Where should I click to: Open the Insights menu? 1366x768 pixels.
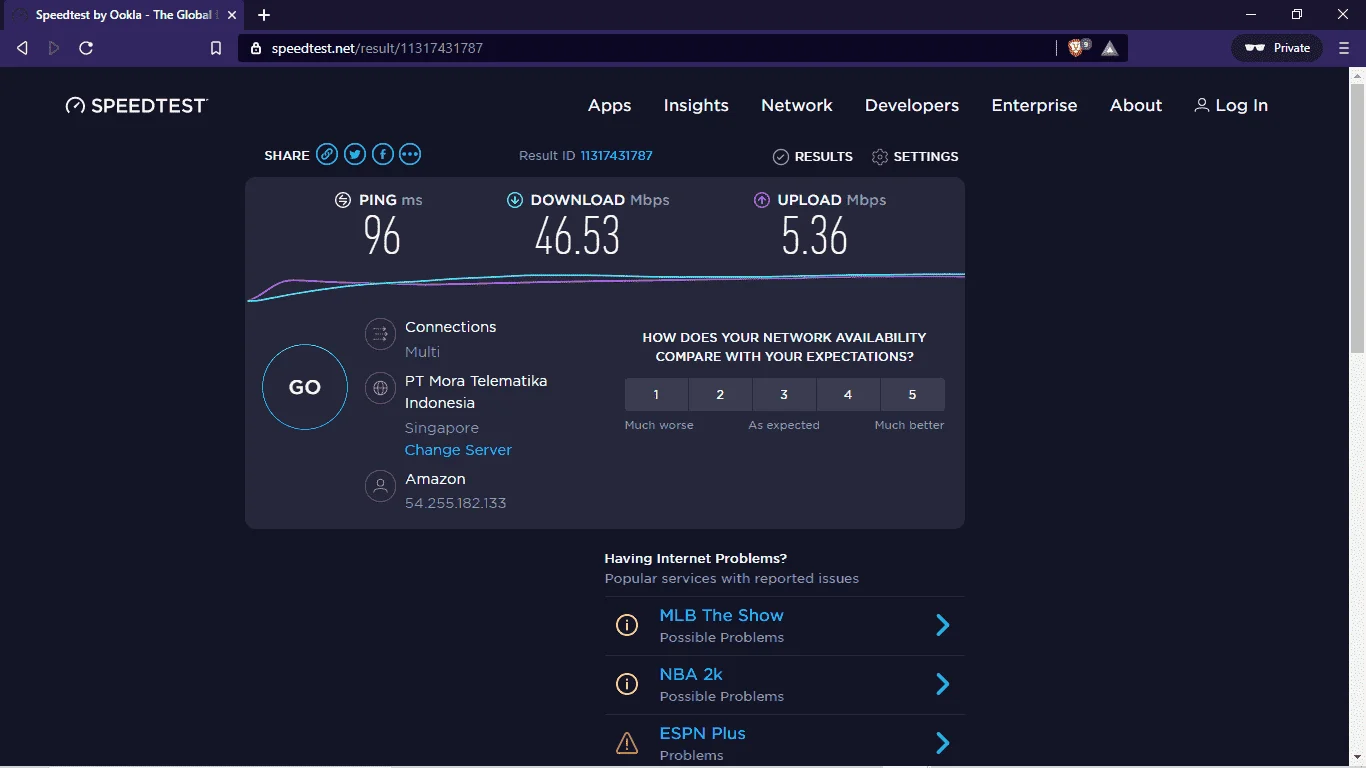(x=696, y=105)
